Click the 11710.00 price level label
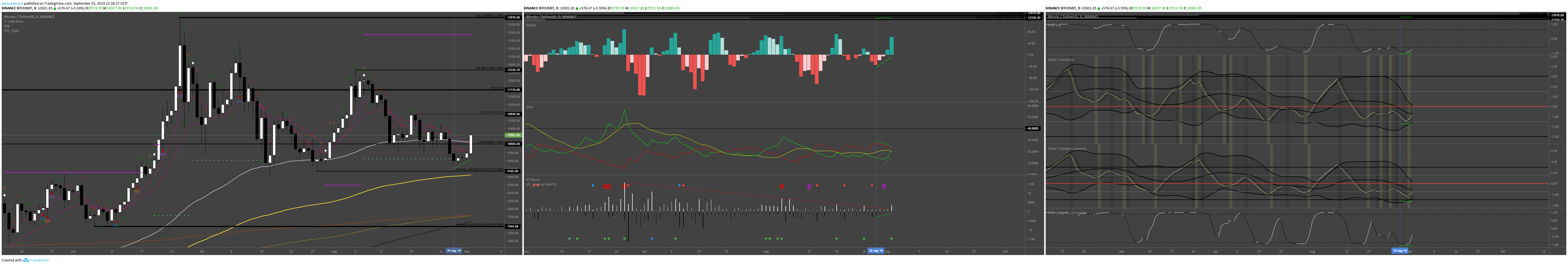This screenshot has width=1568, height=265. [514, 90]
